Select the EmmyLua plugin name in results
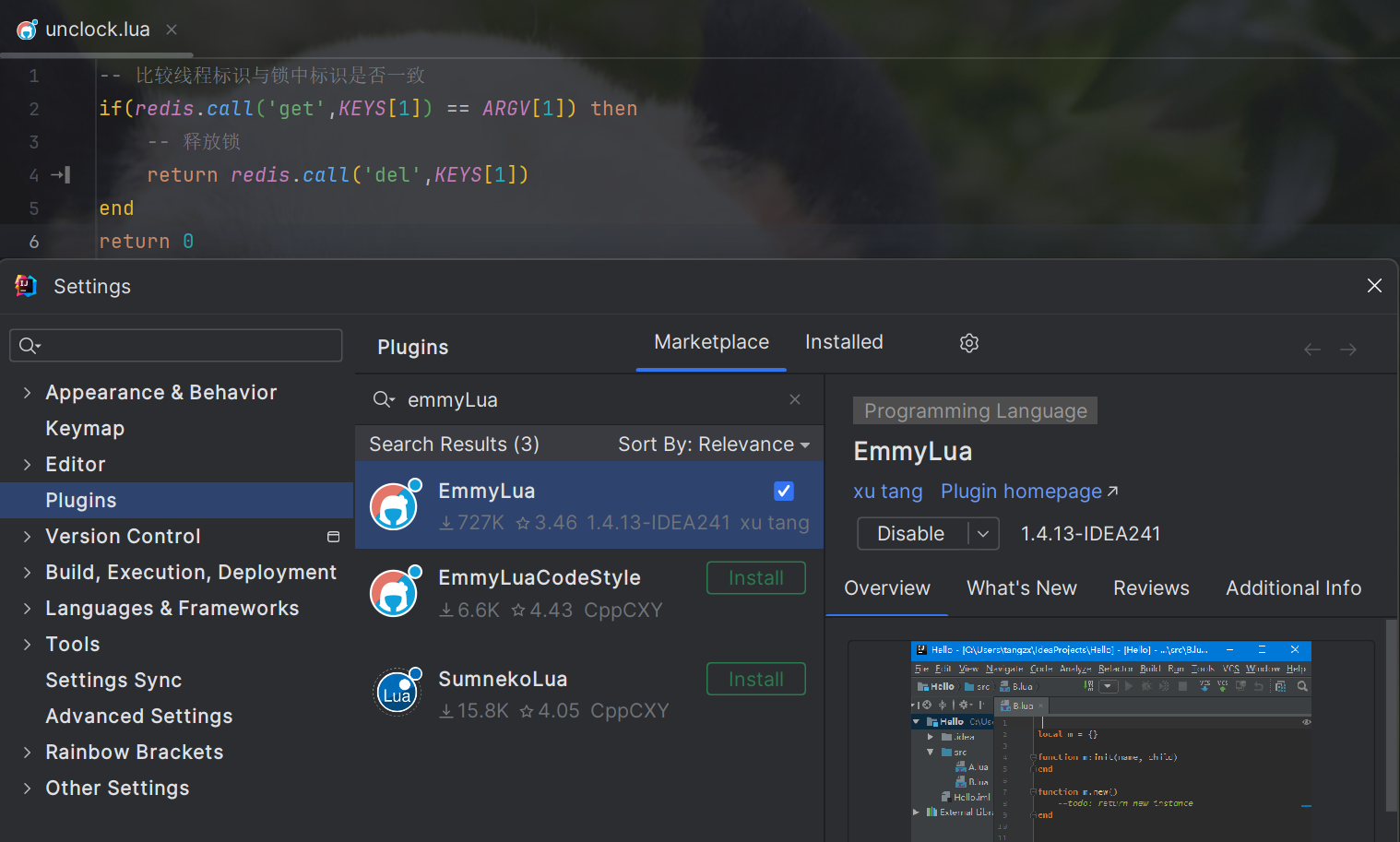The width and height of the screenshot is (1400, 842). 486,491
